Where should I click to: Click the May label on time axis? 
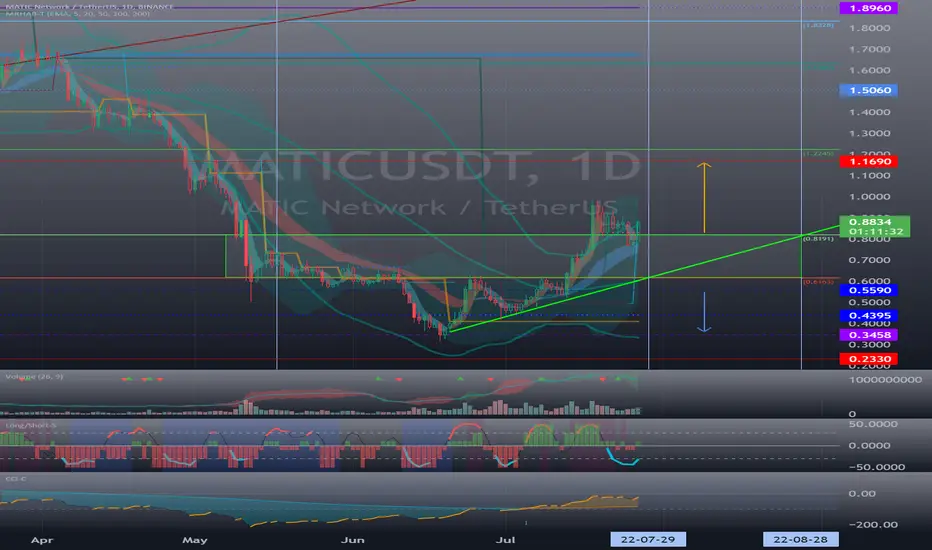[x=194, y=540]
